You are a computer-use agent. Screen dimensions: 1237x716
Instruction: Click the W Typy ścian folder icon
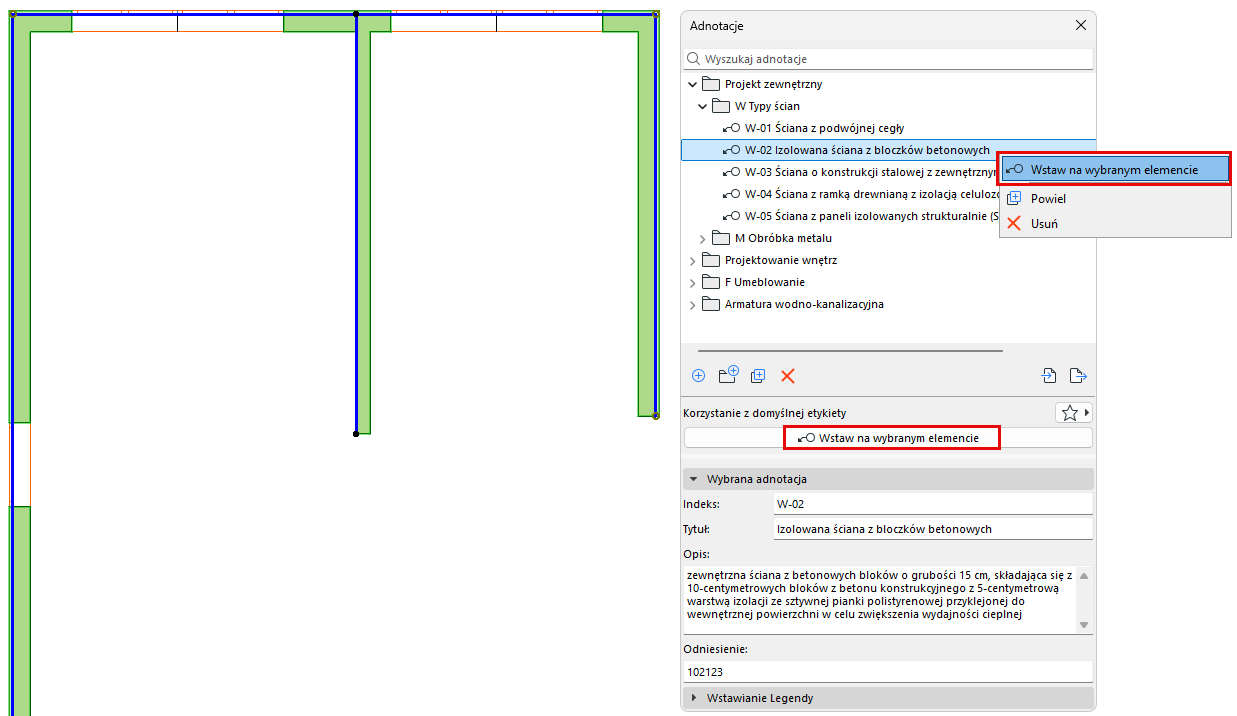(721, 106)
